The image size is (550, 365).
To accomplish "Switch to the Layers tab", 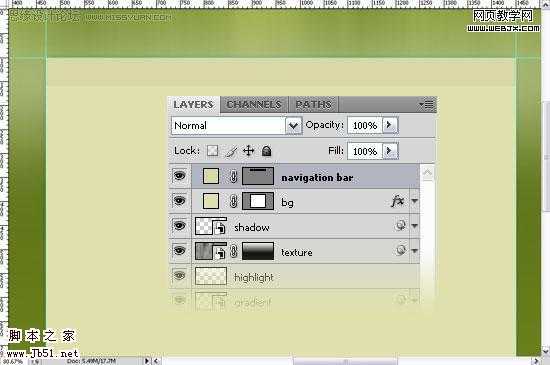I will coord(194,104).
